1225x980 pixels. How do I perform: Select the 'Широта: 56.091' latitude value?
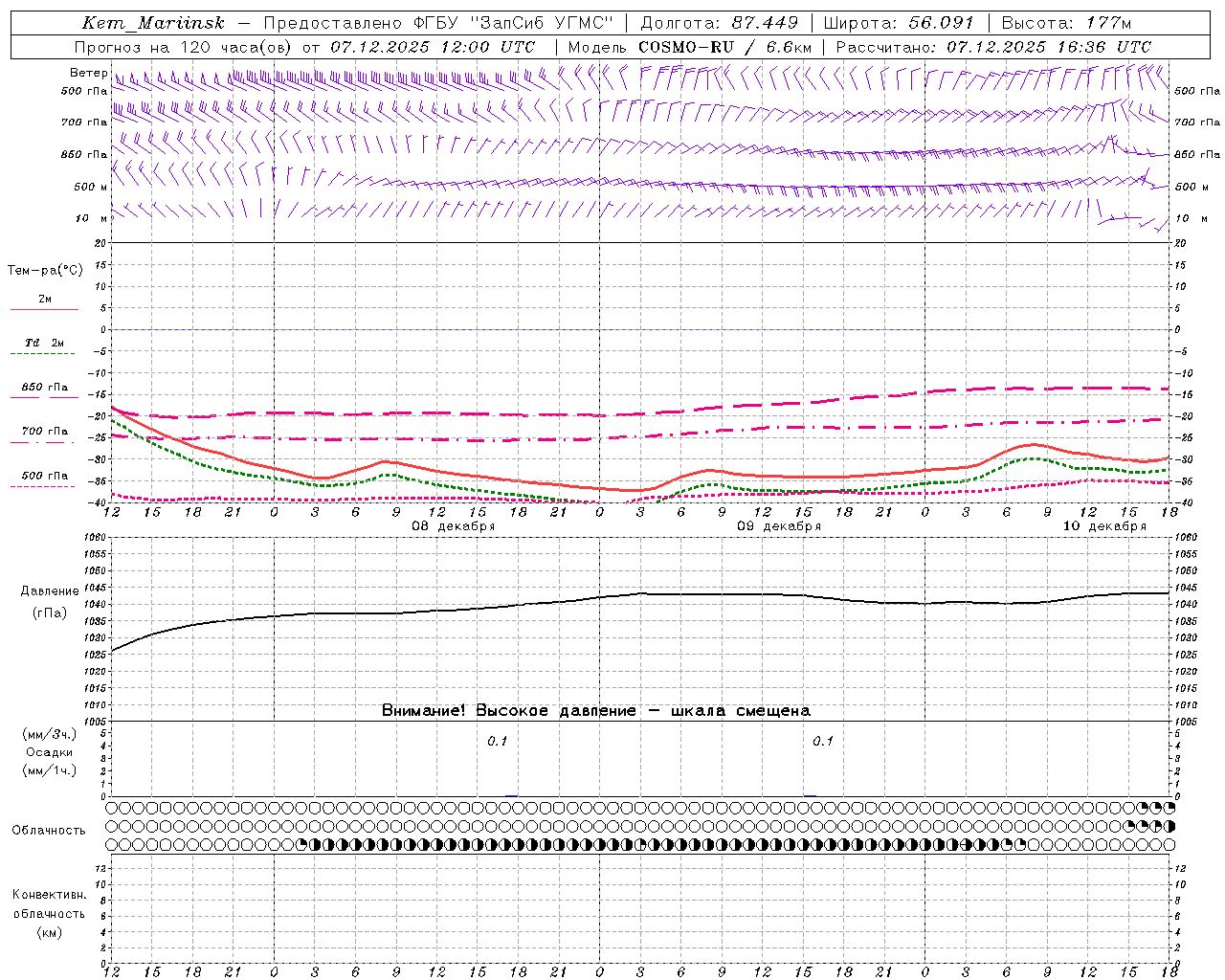[898, 23]
